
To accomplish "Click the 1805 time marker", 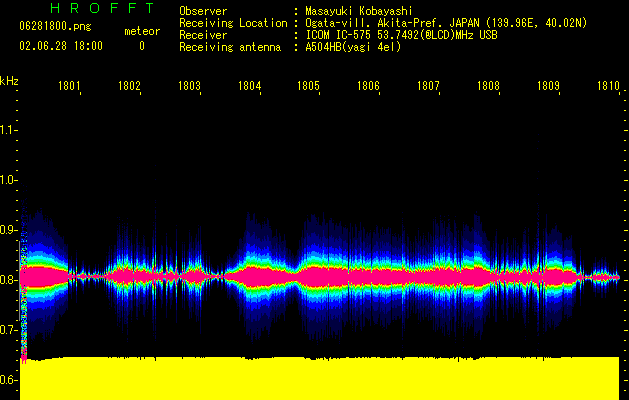I will click(308, 86).
